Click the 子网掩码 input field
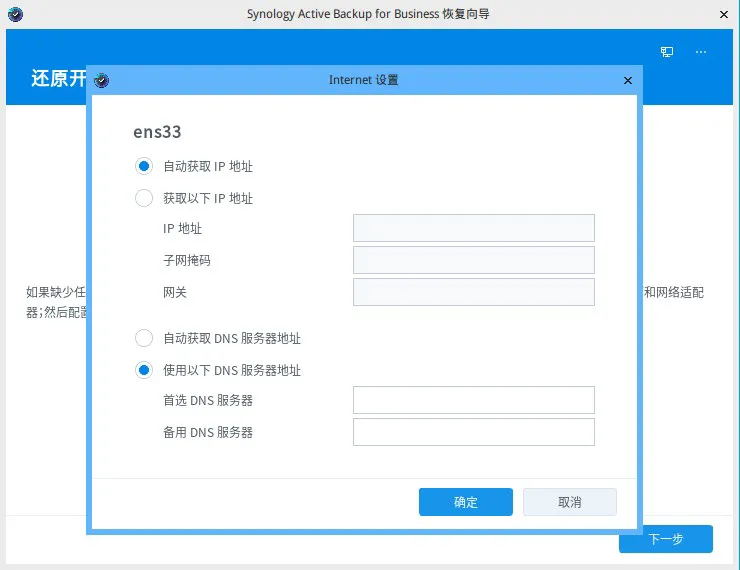 tap(474, 260)
